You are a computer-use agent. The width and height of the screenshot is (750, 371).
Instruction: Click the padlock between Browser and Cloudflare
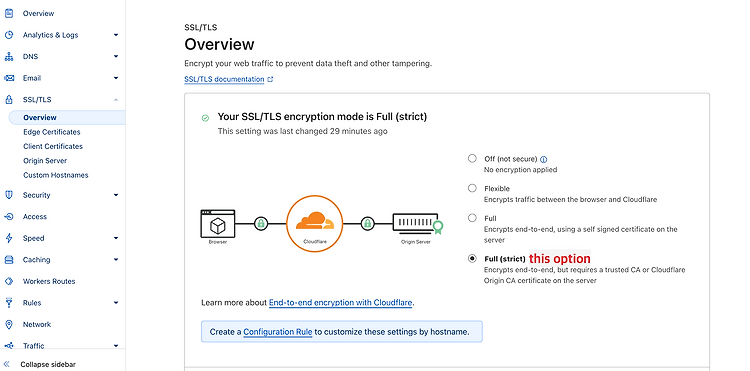tap(261, 223)
